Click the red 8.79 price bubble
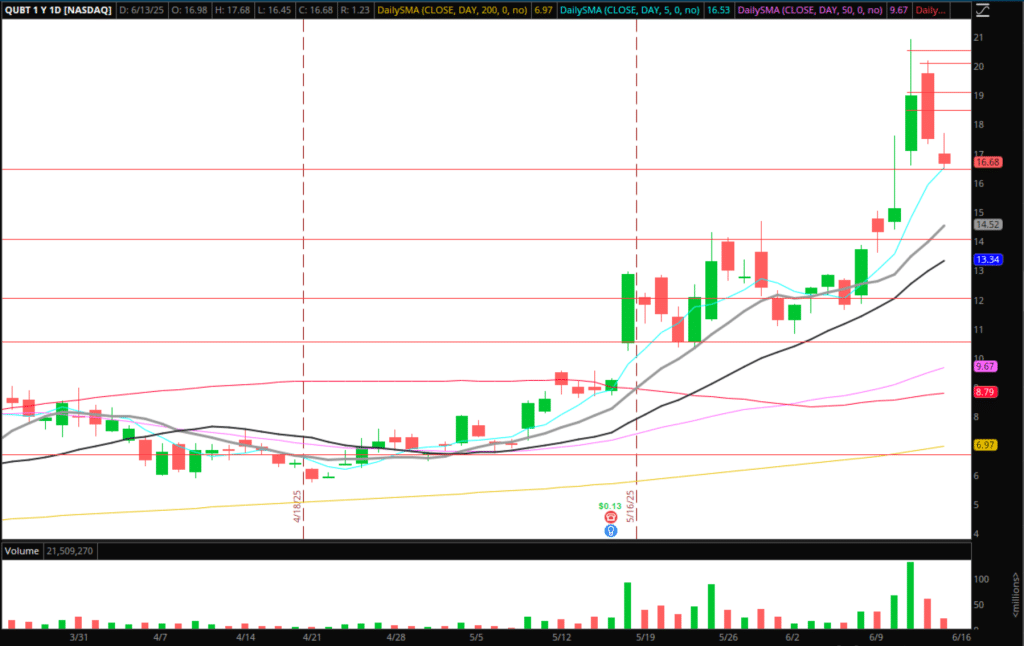The width and height of the screenshot is (1024, 646). (985, 393)
